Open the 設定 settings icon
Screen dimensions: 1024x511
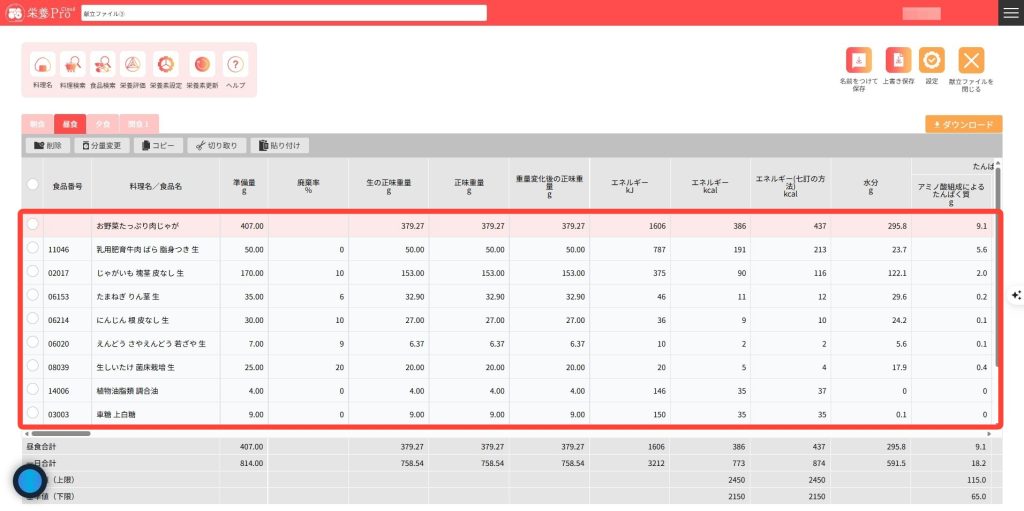pyautogui.click(x=931, y=61)
